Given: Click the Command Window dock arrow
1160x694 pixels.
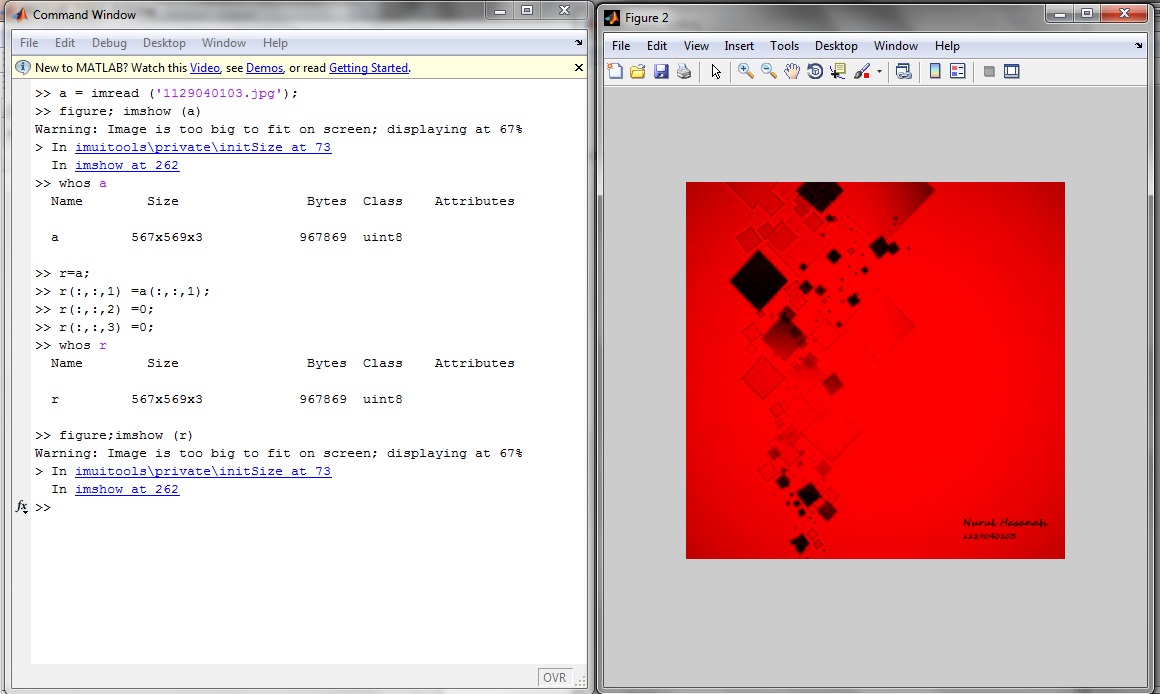Looking at the screenshot, I should pyautogui.click(x=579, y=43).
